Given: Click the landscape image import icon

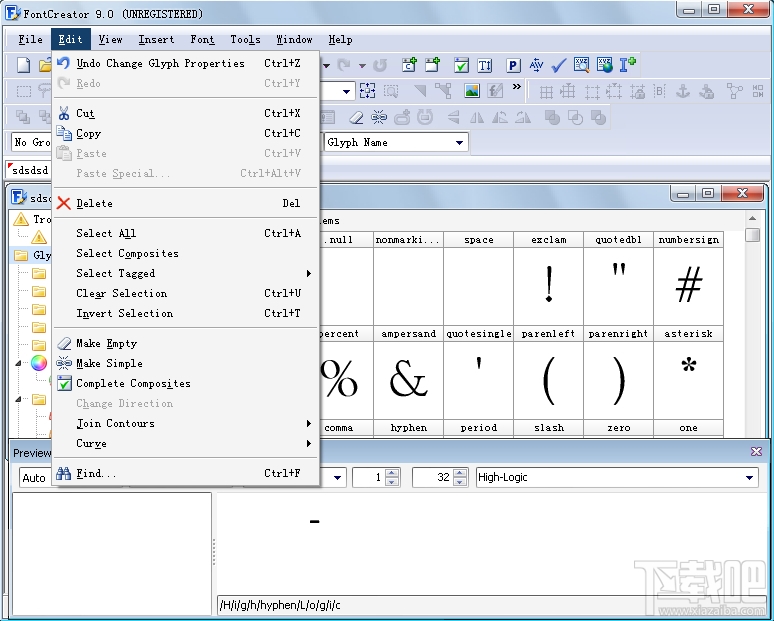Looking at the screenshot, I should [x=472, y=91].
